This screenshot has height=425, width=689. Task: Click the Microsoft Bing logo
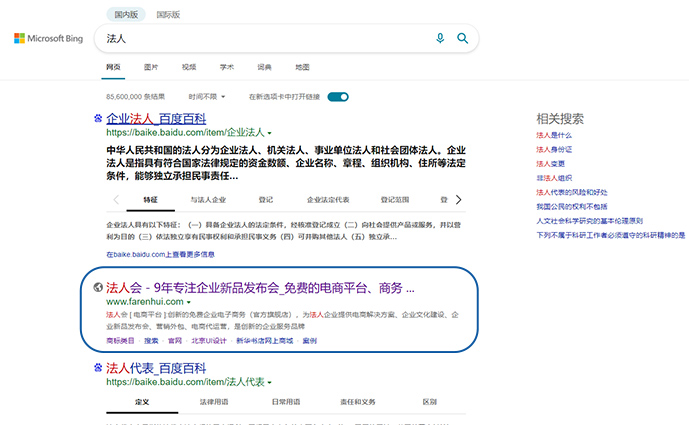[x=48, y=38]
